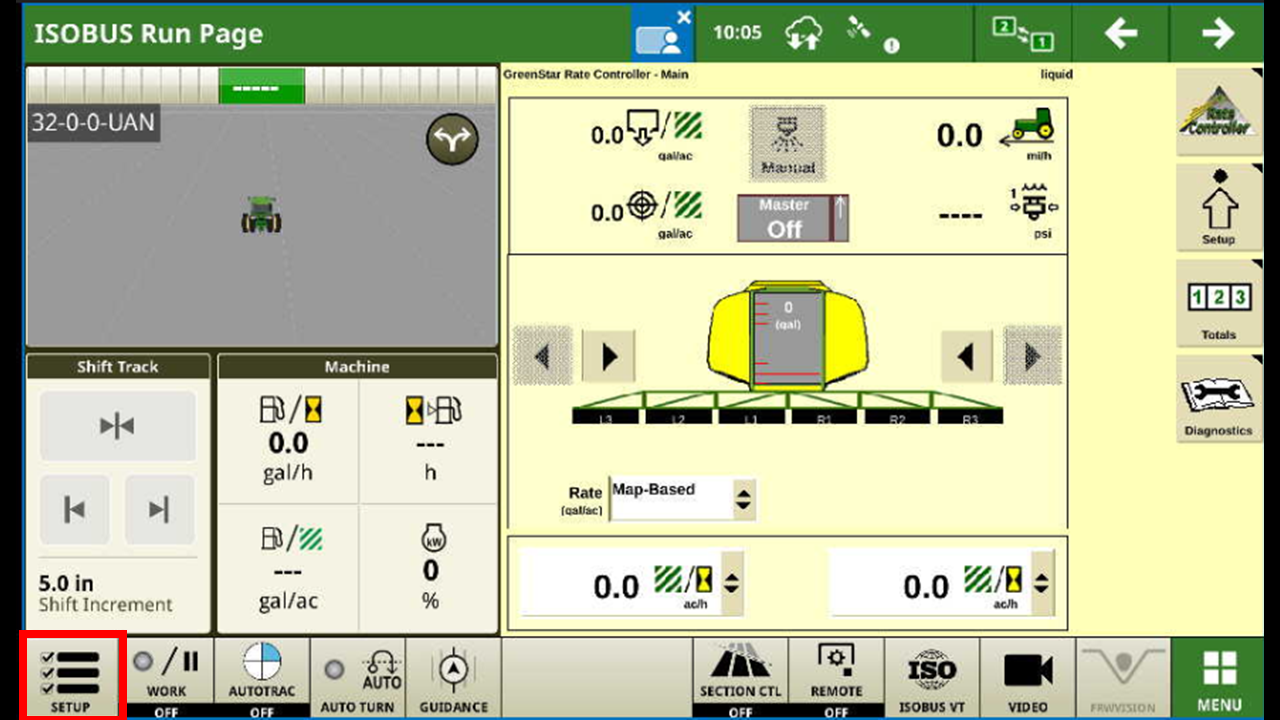Go to the previous run page

tap(1121, 33)
